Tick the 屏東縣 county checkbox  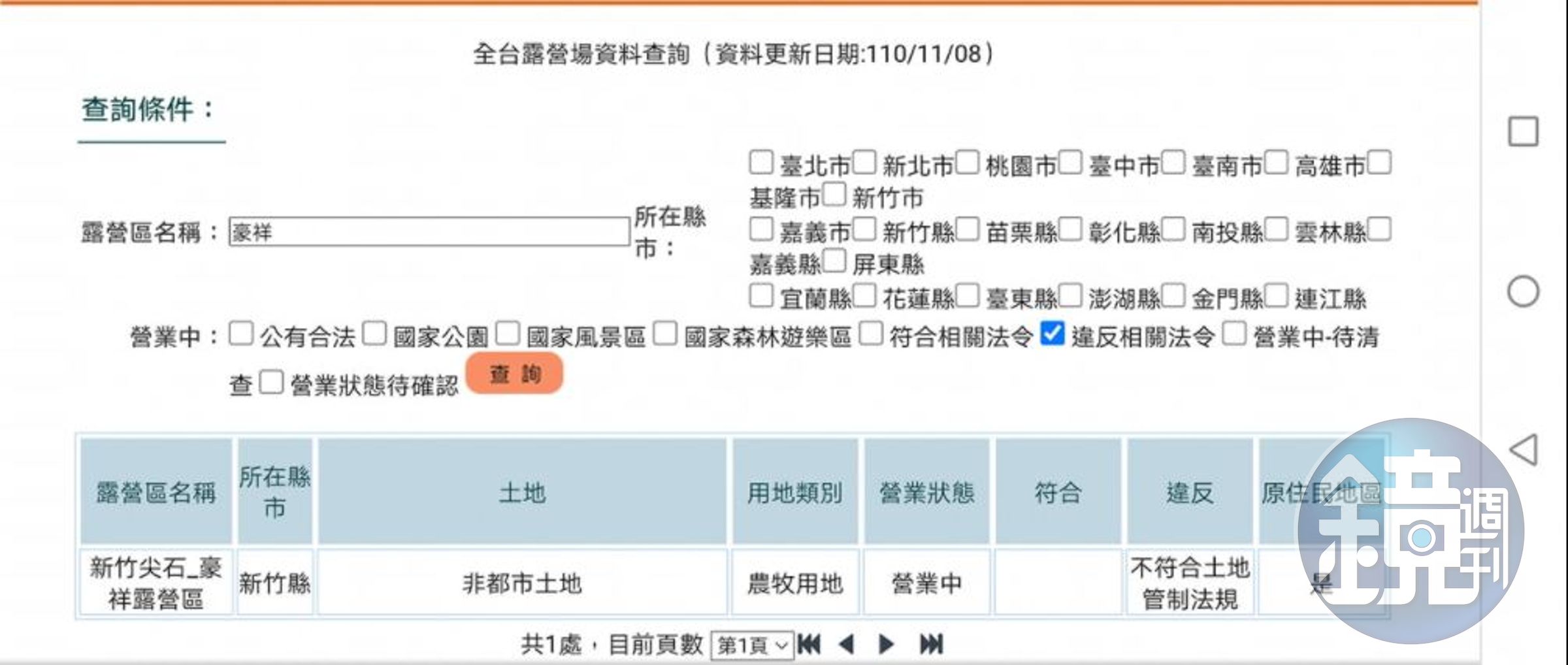click(x=834, y=261)
